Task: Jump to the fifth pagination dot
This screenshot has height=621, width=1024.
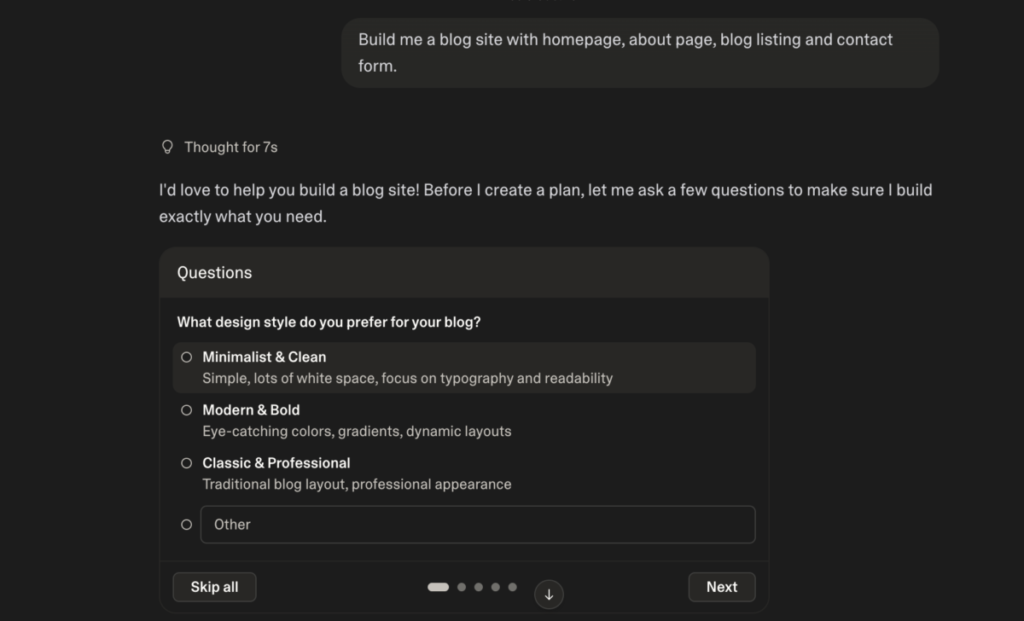Action: tap(513, 587)
